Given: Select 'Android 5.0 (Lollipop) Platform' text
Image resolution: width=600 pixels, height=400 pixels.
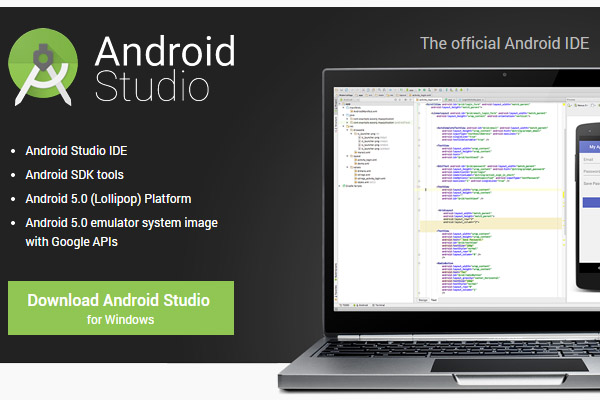Looking at the screenshot, I should (x=108, y=199).
